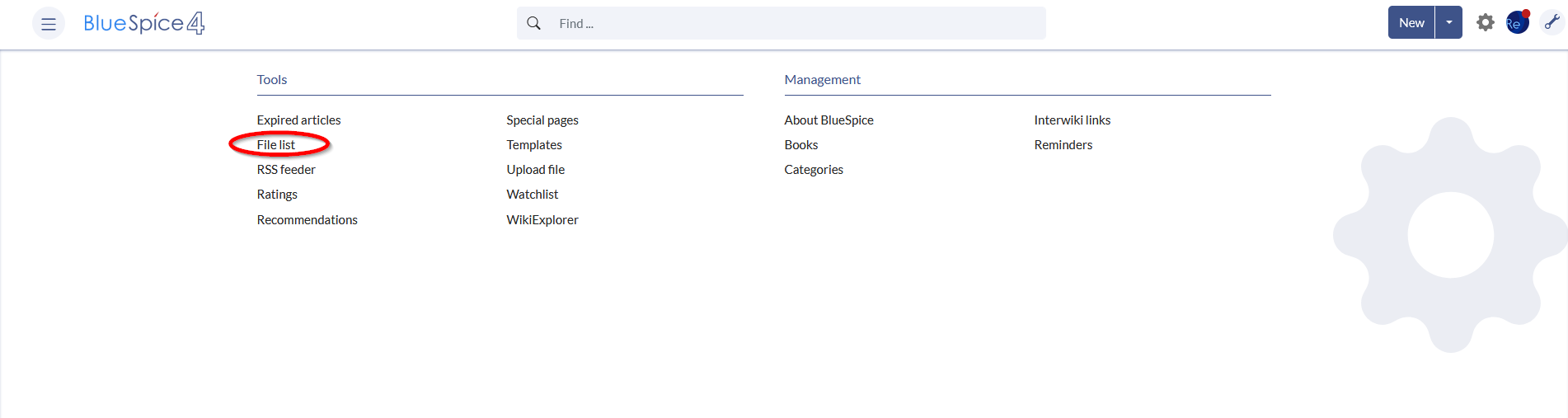Screen dimensions: 1568x418
Task: Toggle the hamburger sidebar menu
Action: 49,24
